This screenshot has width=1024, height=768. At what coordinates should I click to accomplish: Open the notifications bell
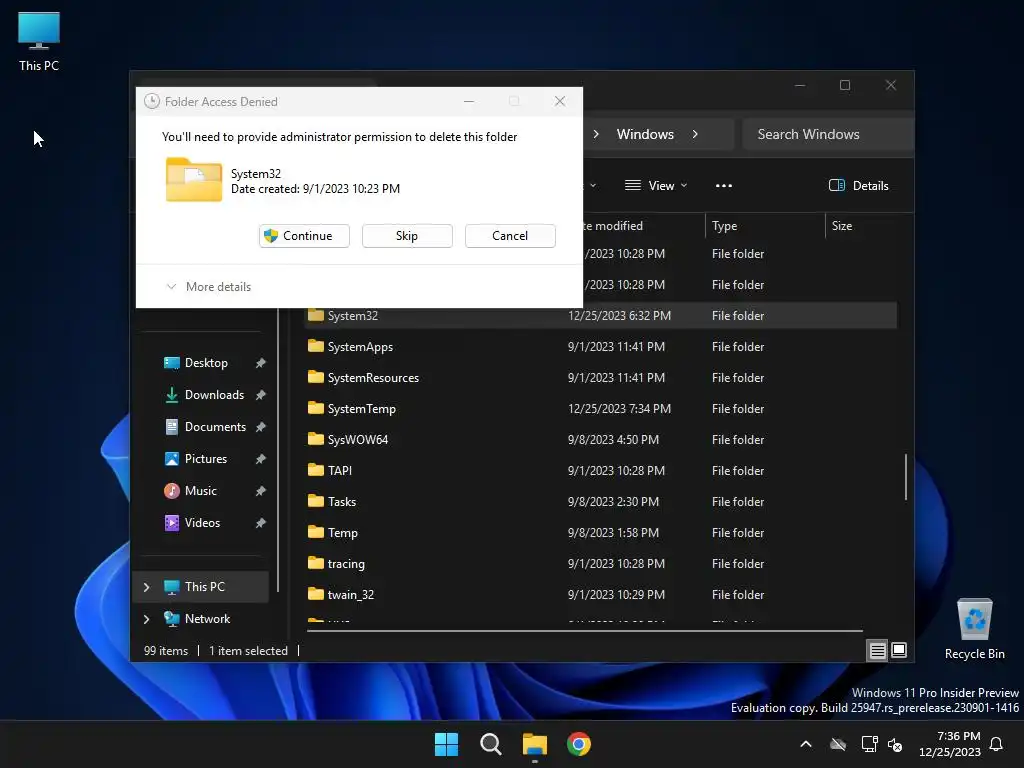click(x=997, y=744)
